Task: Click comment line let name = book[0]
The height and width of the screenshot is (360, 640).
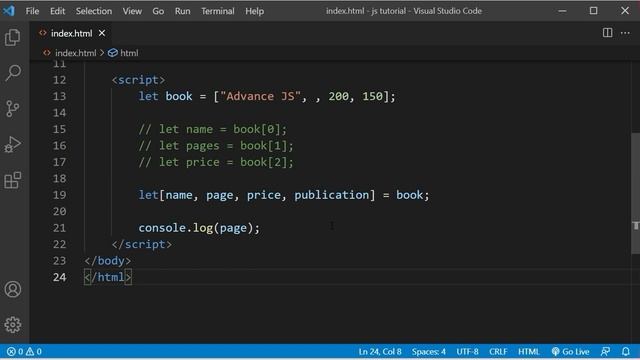Action: [x=213, y=129]
